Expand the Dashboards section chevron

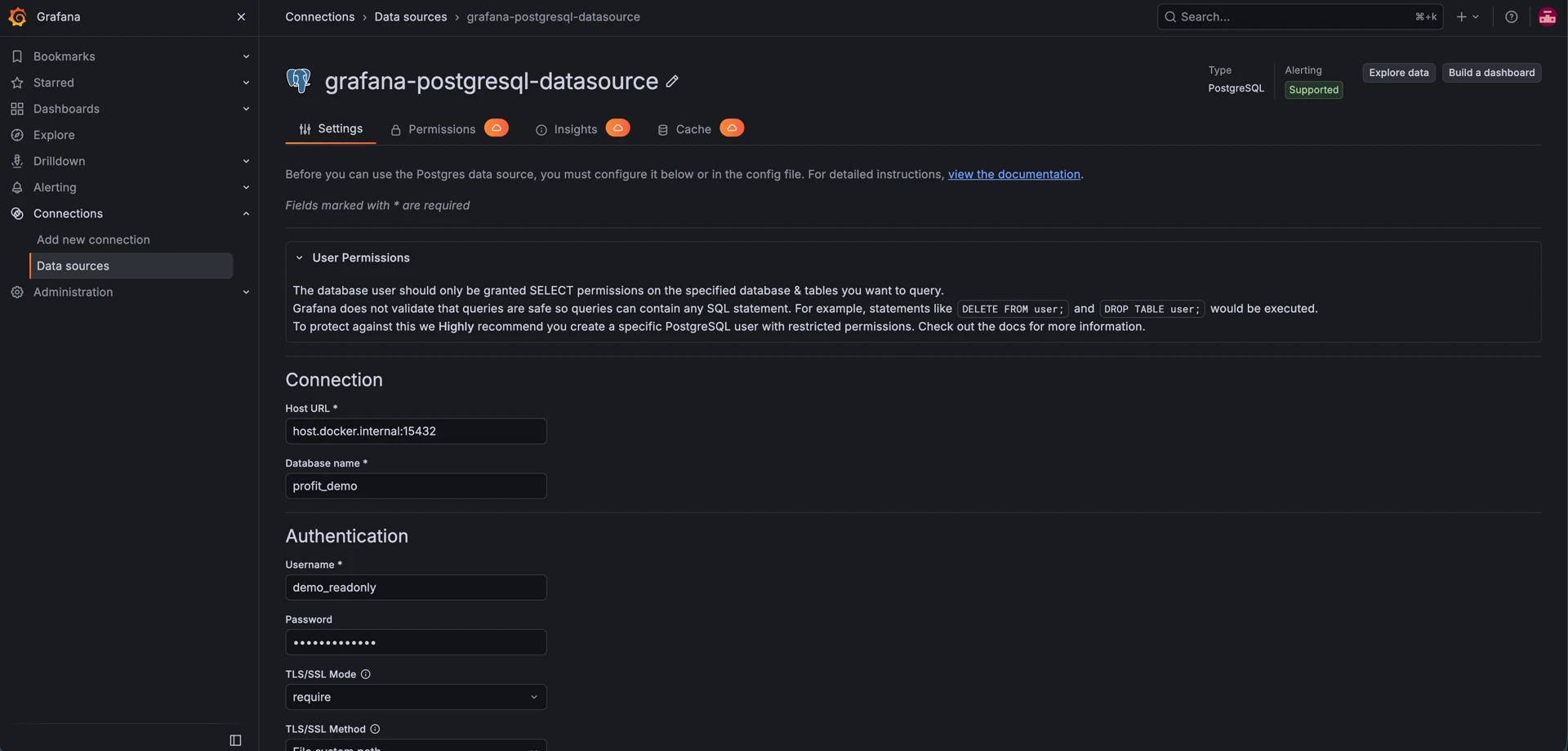tap(246, 109)
